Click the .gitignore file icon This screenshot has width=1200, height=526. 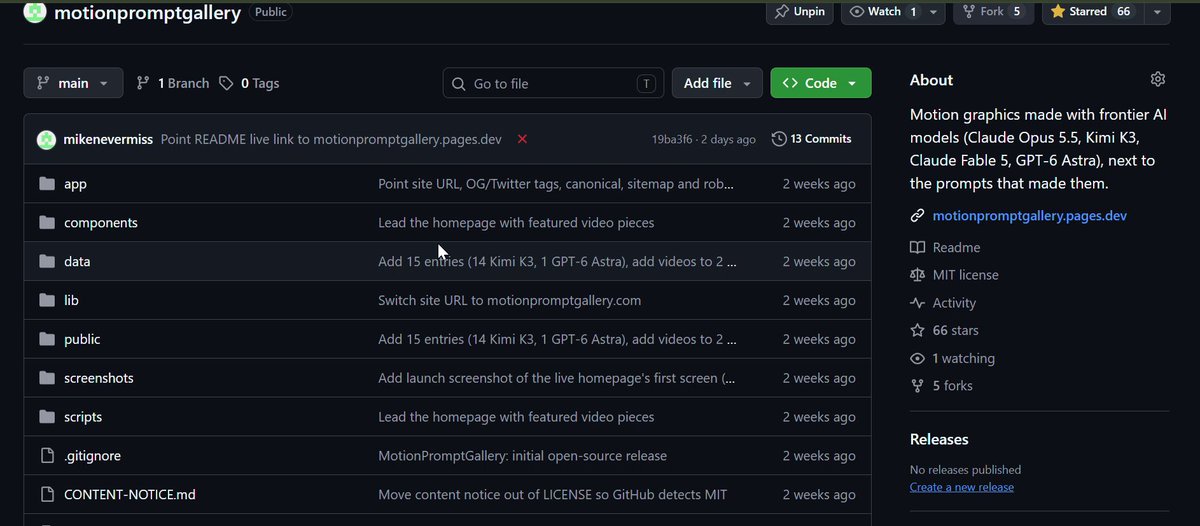pyautogui.click(x=46, y=456)
